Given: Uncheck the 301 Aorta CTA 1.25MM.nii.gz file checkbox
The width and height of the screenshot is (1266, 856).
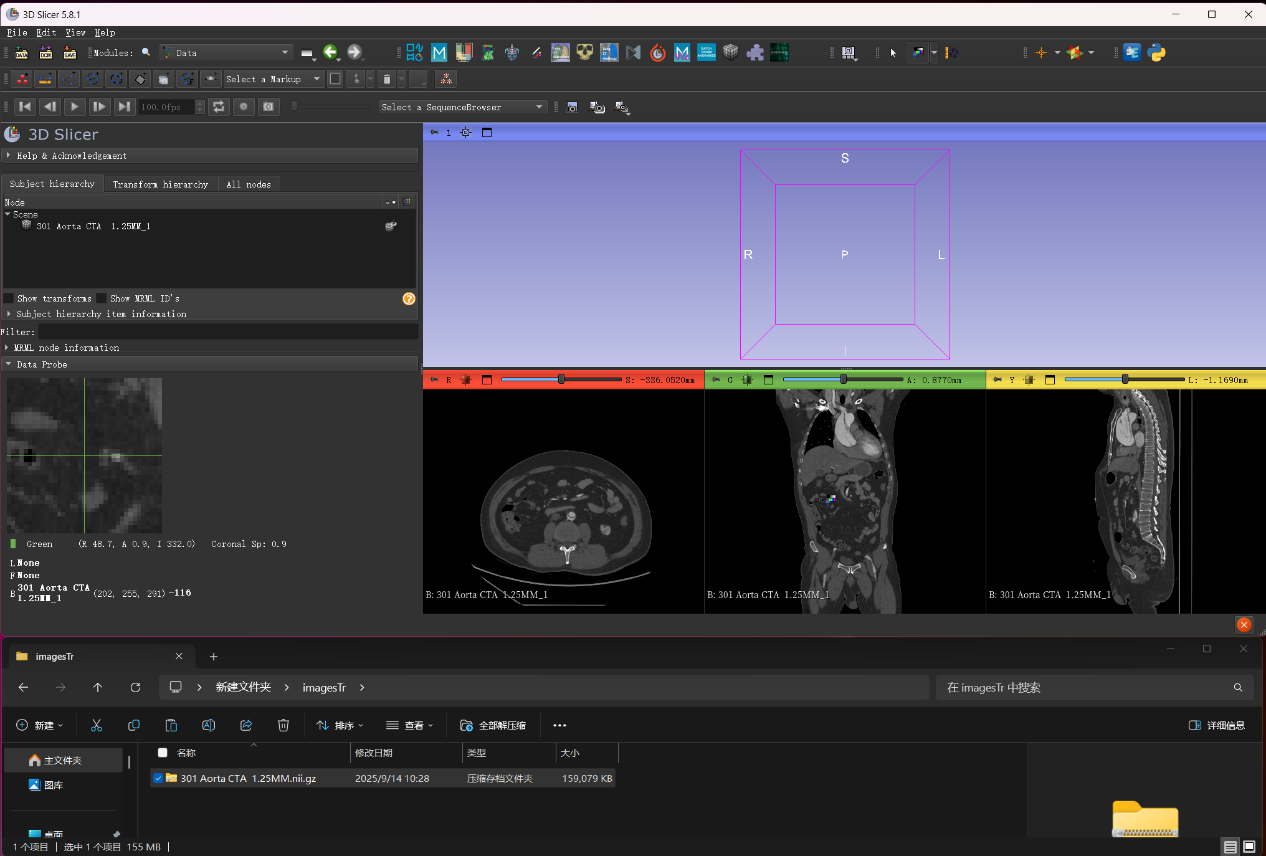Looking at the screenshot, I should coord(158,778).
